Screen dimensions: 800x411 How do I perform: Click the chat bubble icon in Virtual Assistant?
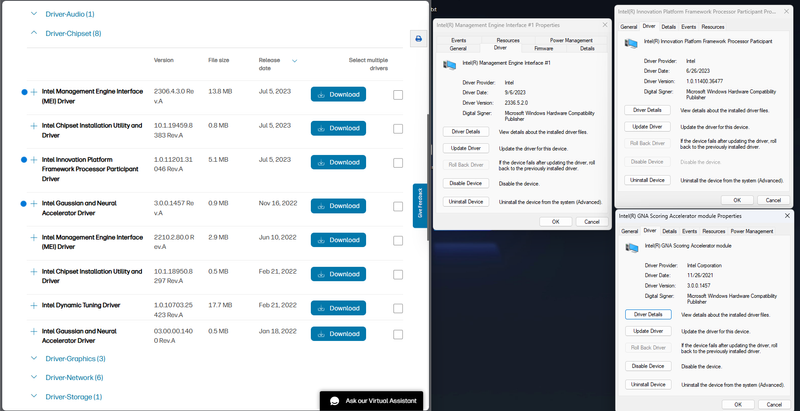pyautogui.click(x=335, y=401)
